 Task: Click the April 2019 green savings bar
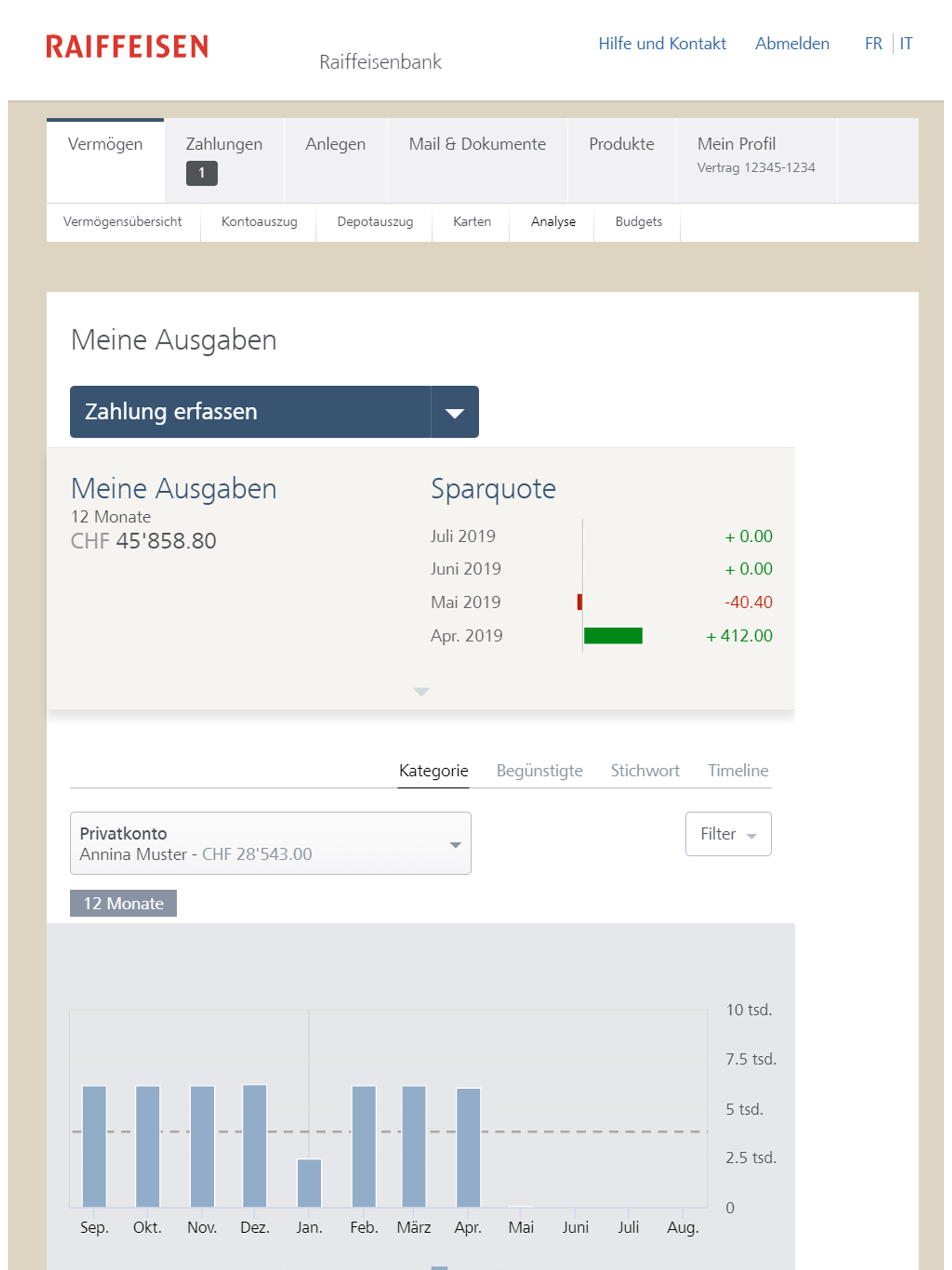[613, 635]
